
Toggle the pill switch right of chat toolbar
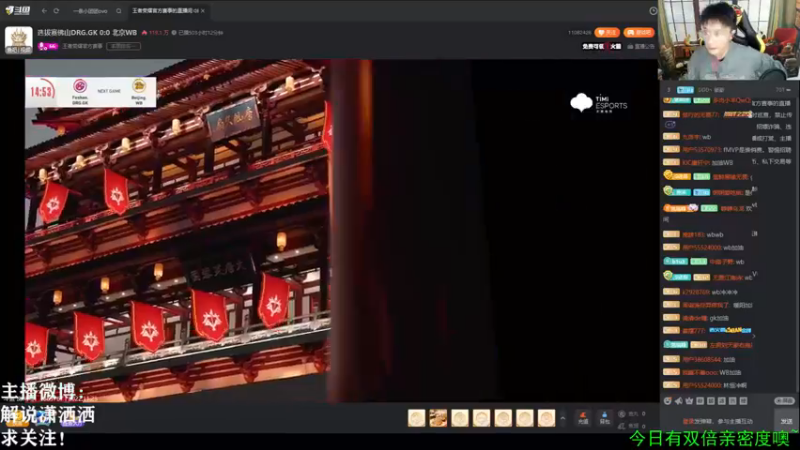784,401
